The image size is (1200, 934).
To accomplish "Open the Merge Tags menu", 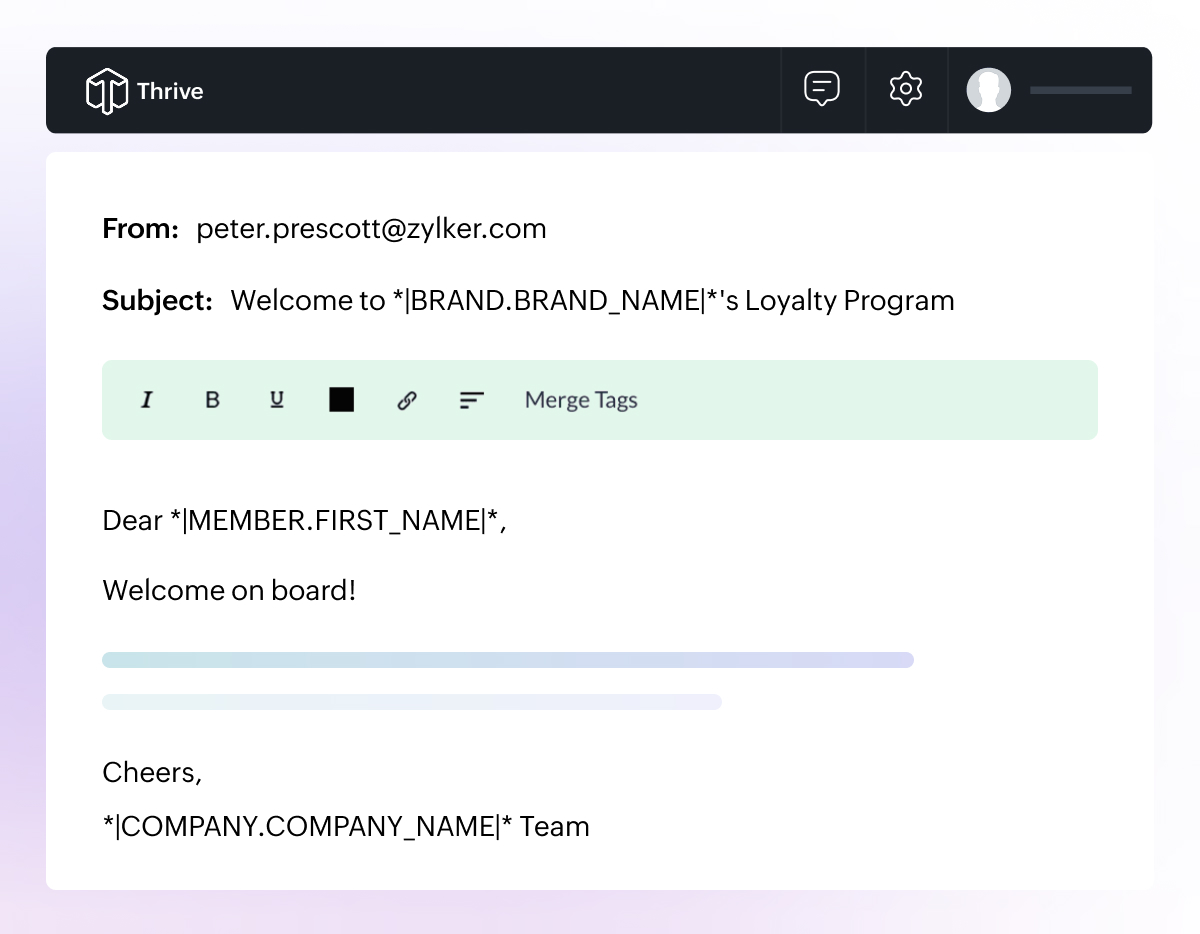I will (x=581, y=400).
